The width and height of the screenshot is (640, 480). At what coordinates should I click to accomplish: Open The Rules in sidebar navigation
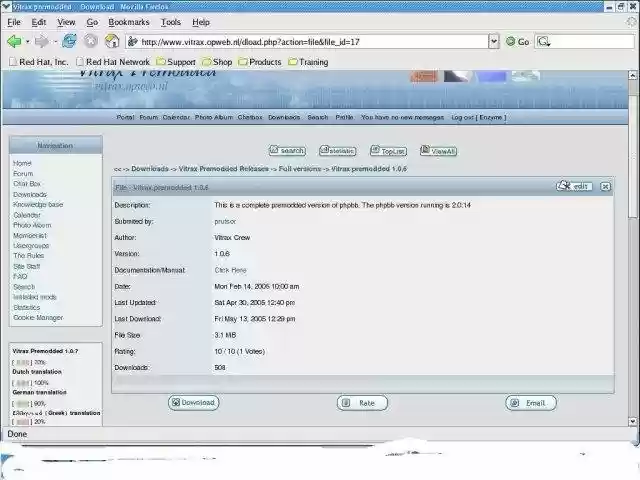coord(28,256)
